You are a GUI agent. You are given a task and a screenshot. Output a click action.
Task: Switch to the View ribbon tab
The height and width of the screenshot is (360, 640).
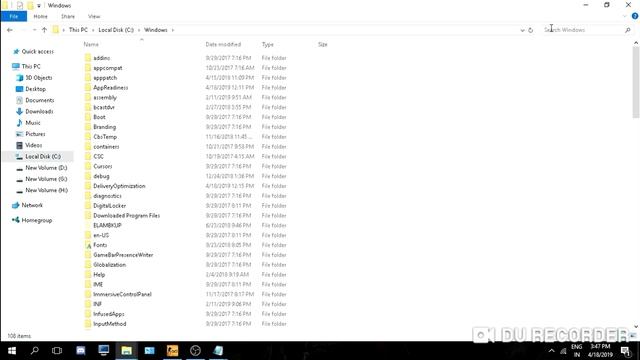coord(94,16)
